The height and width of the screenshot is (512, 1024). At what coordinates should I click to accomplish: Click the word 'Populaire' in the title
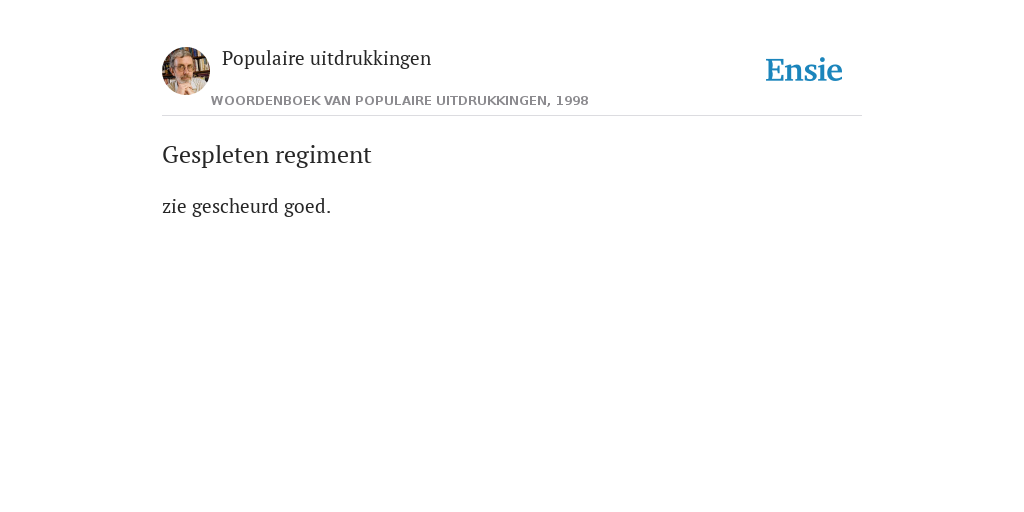coord(263,59)
